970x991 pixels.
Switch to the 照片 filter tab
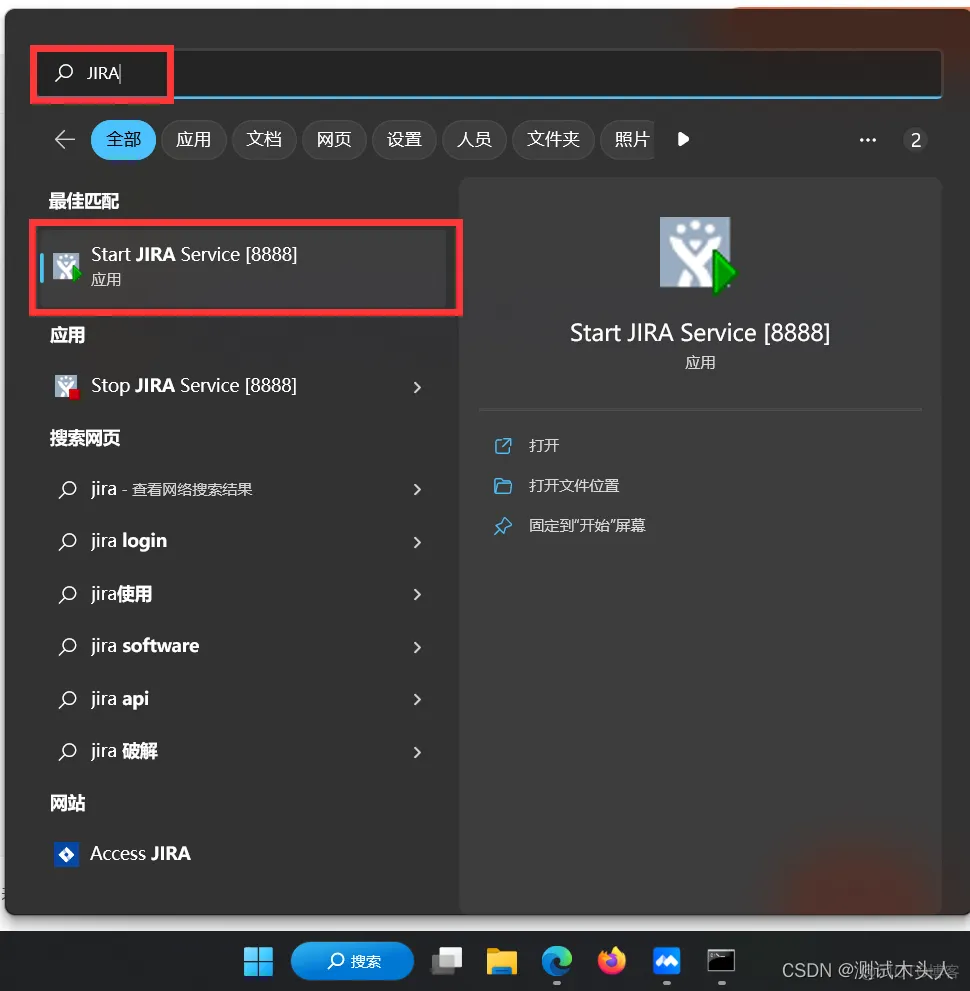click(627, 140)
